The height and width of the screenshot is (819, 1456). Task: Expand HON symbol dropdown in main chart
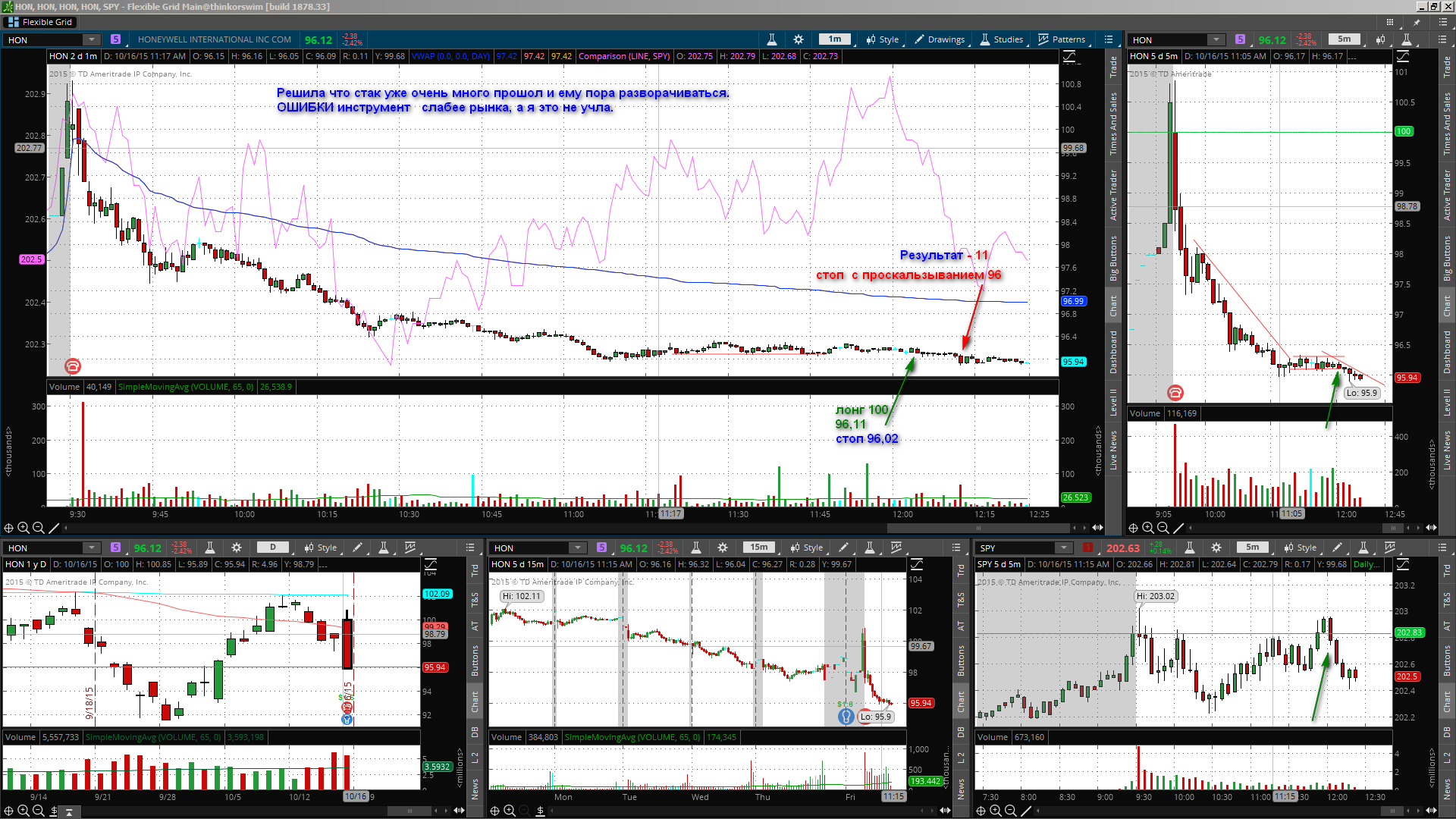click(91, 39)
